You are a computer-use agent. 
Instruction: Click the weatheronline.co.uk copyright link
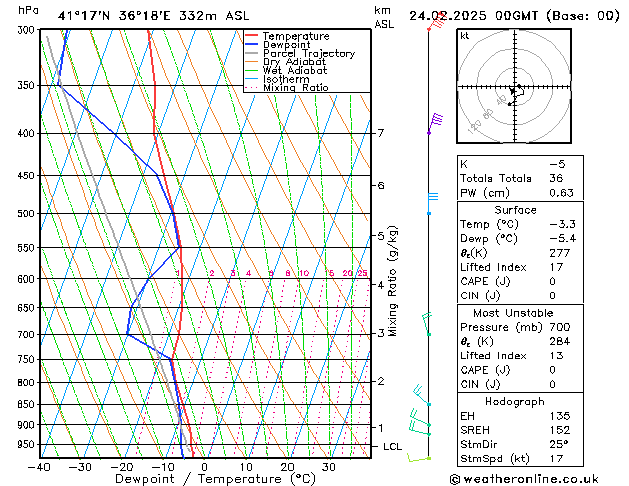524,479
